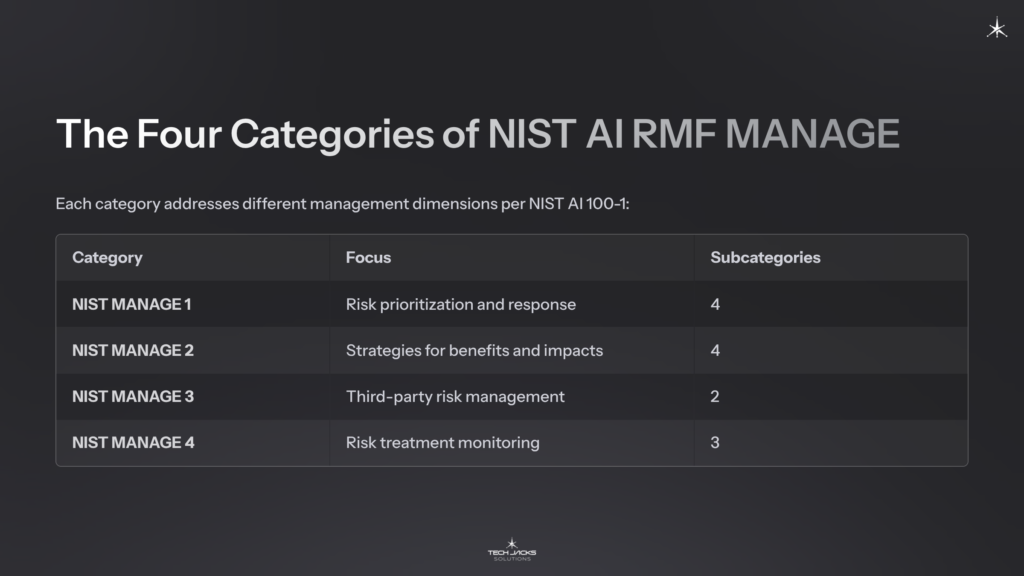Select 'Risk prioritization and response' text
1024x576 pixels.
click(461, 304)
